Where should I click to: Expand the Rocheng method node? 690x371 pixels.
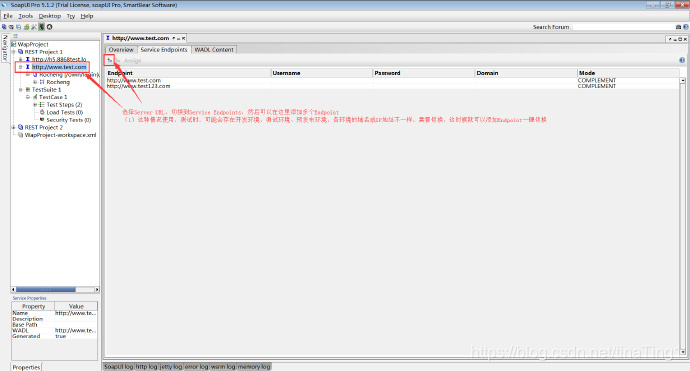click(35, 81)
